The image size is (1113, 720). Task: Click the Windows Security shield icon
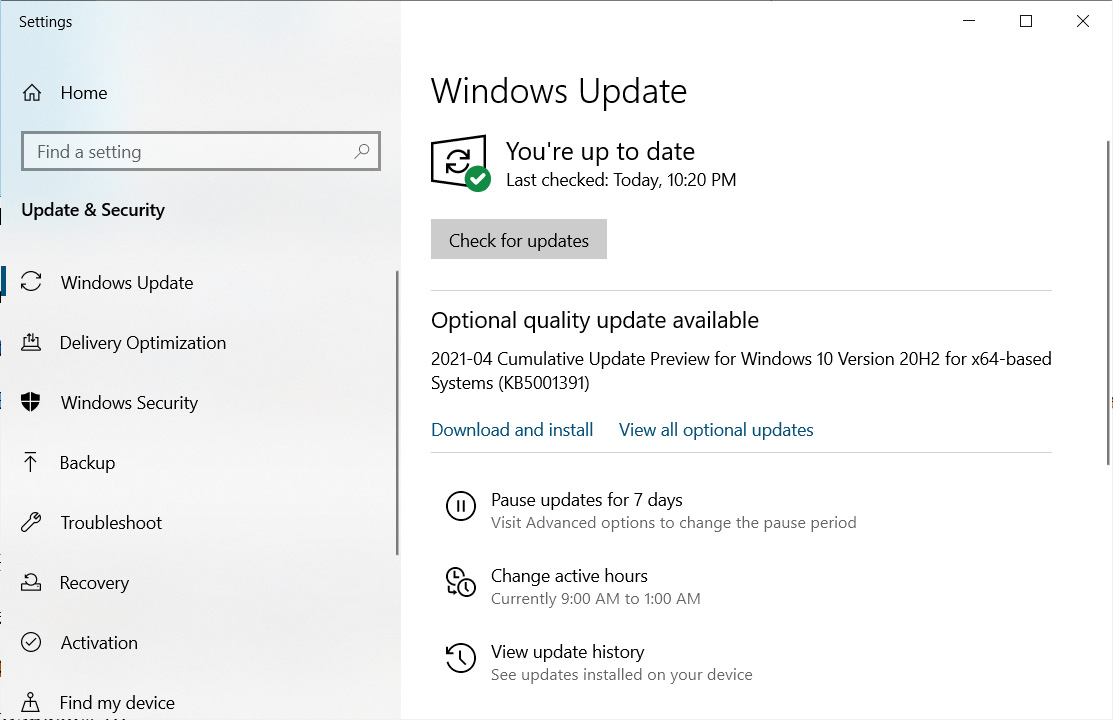pos(31,402)
